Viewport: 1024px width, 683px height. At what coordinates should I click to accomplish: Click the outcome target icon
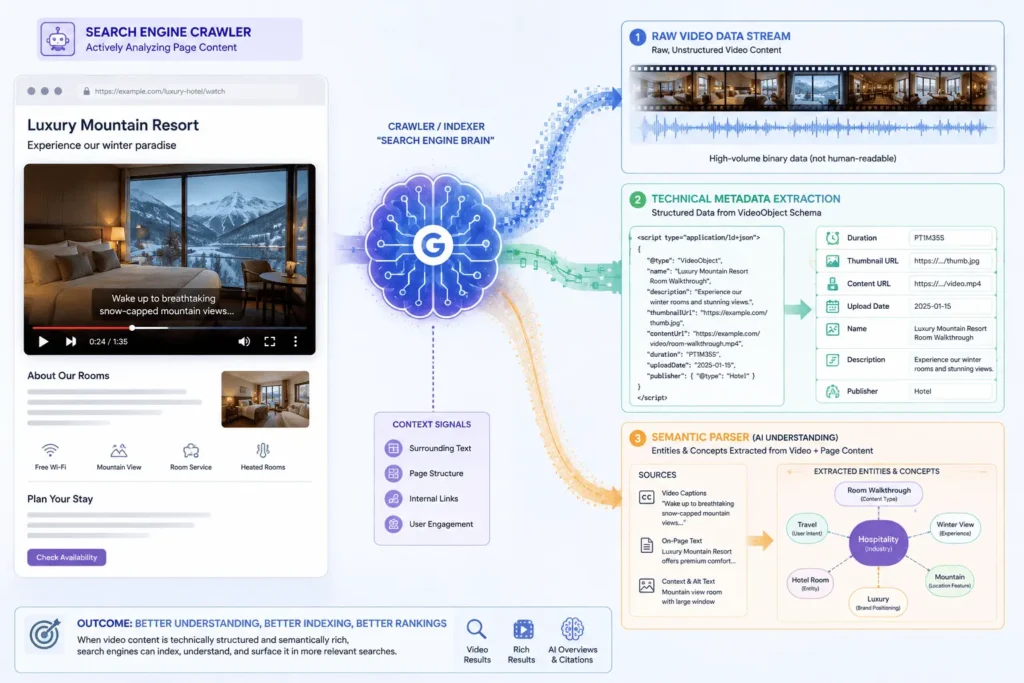45,634
